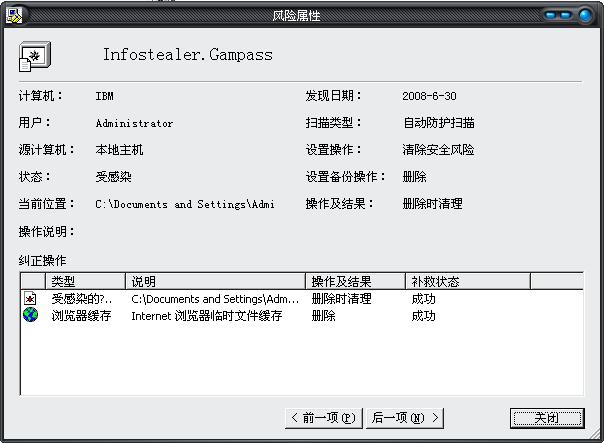Select the browser cache globe icon
The height and width of the screenshot is (443, 604).
[30, 315]
